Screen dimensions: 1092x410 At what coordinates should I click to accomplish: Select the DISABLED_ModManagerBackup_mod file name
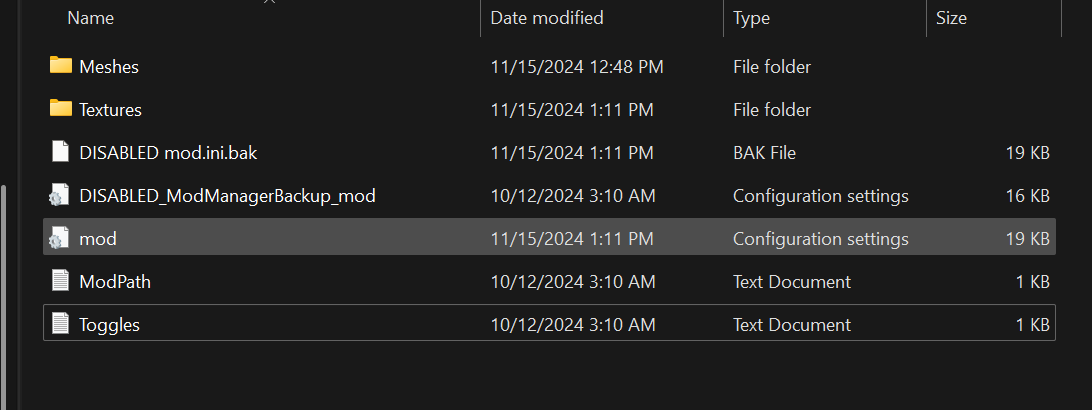(227, 196)
